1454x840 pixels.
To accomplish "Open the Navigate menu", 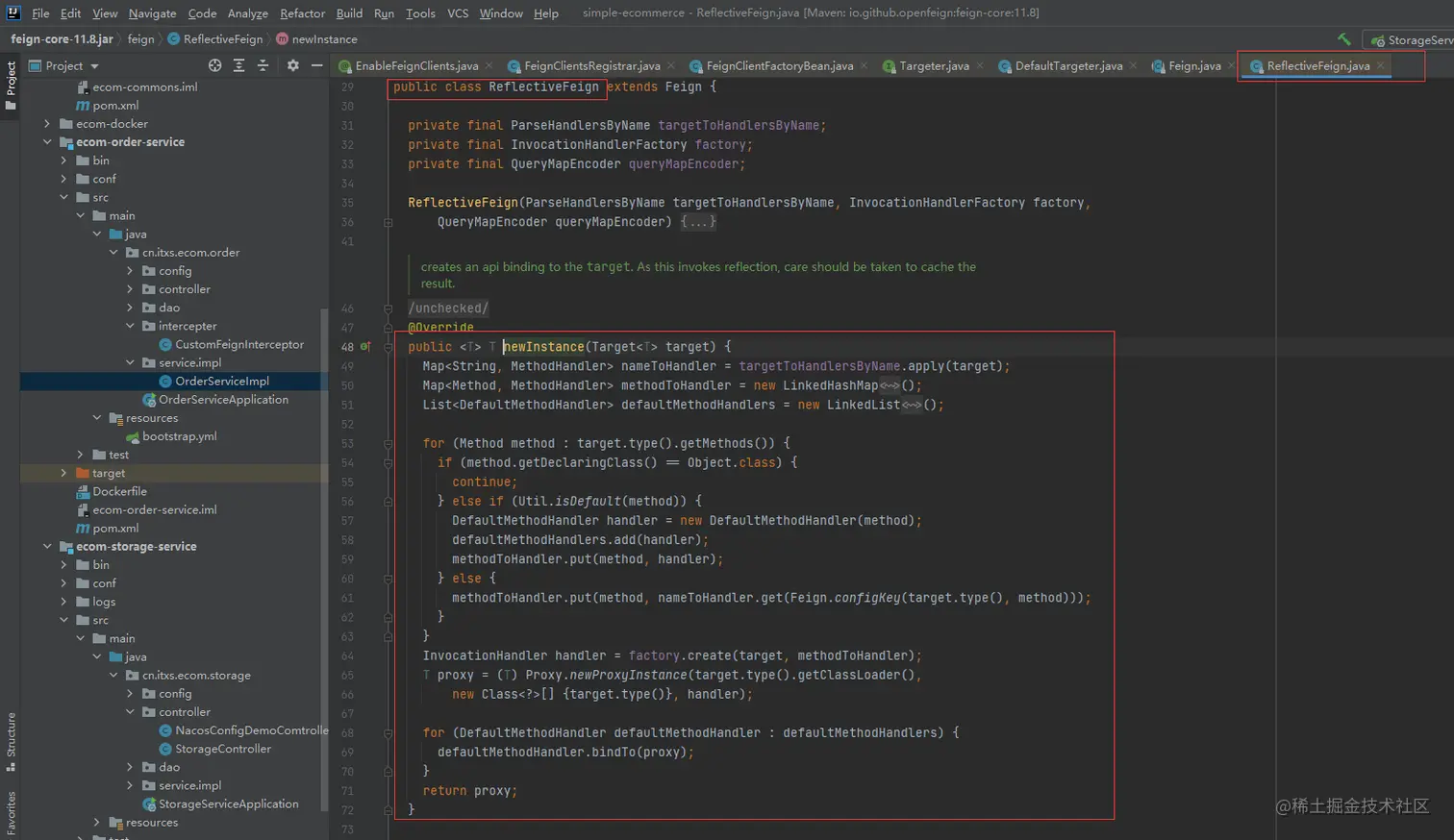I will pos(152,13).
